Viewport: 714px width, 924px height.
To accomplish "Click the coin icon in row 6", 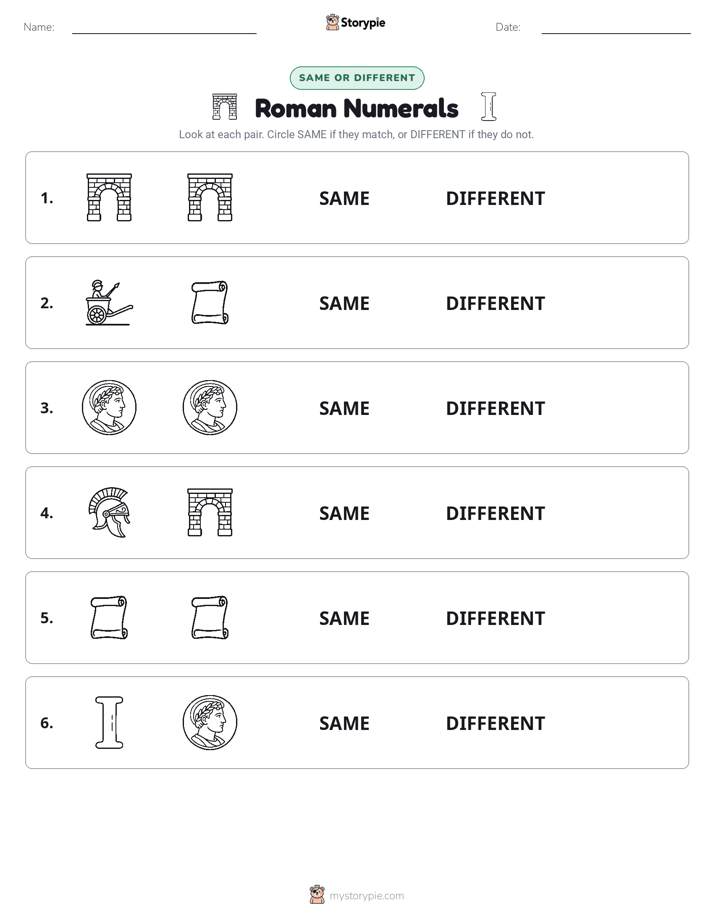I will point(210,722).
